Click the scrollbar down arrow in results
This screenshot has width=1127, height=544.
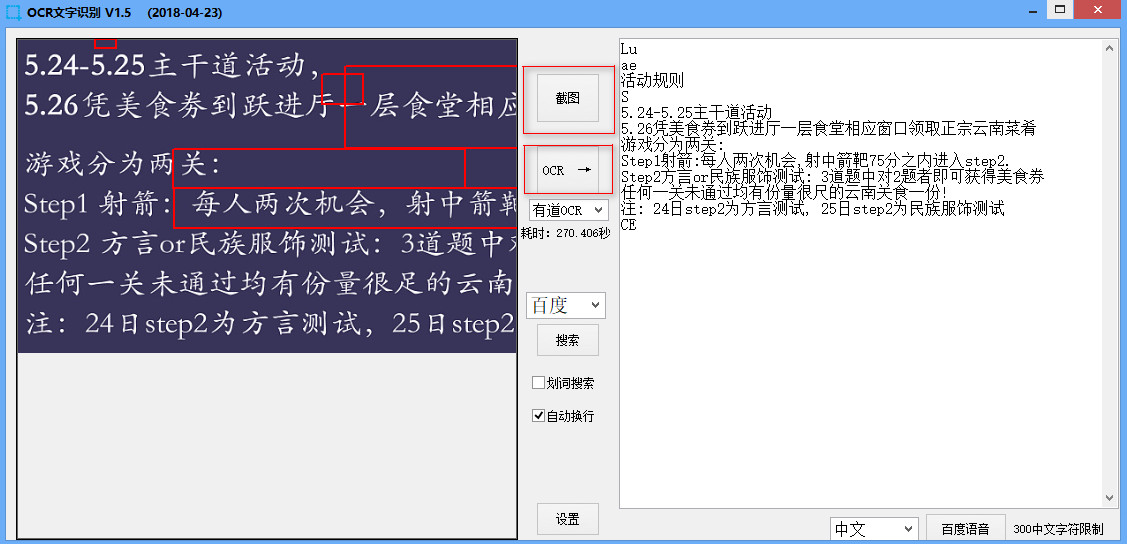[1110, 498]
